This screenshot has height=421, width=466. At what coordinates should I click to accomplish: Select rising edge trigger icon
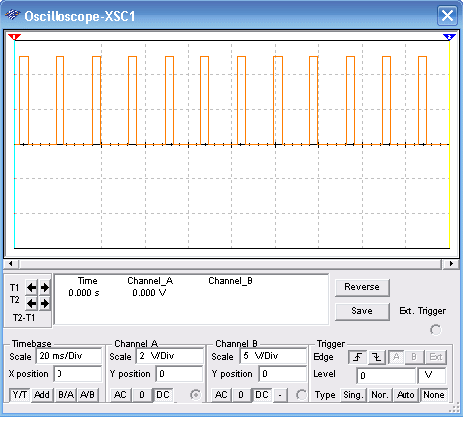click(x=358, y=357)
